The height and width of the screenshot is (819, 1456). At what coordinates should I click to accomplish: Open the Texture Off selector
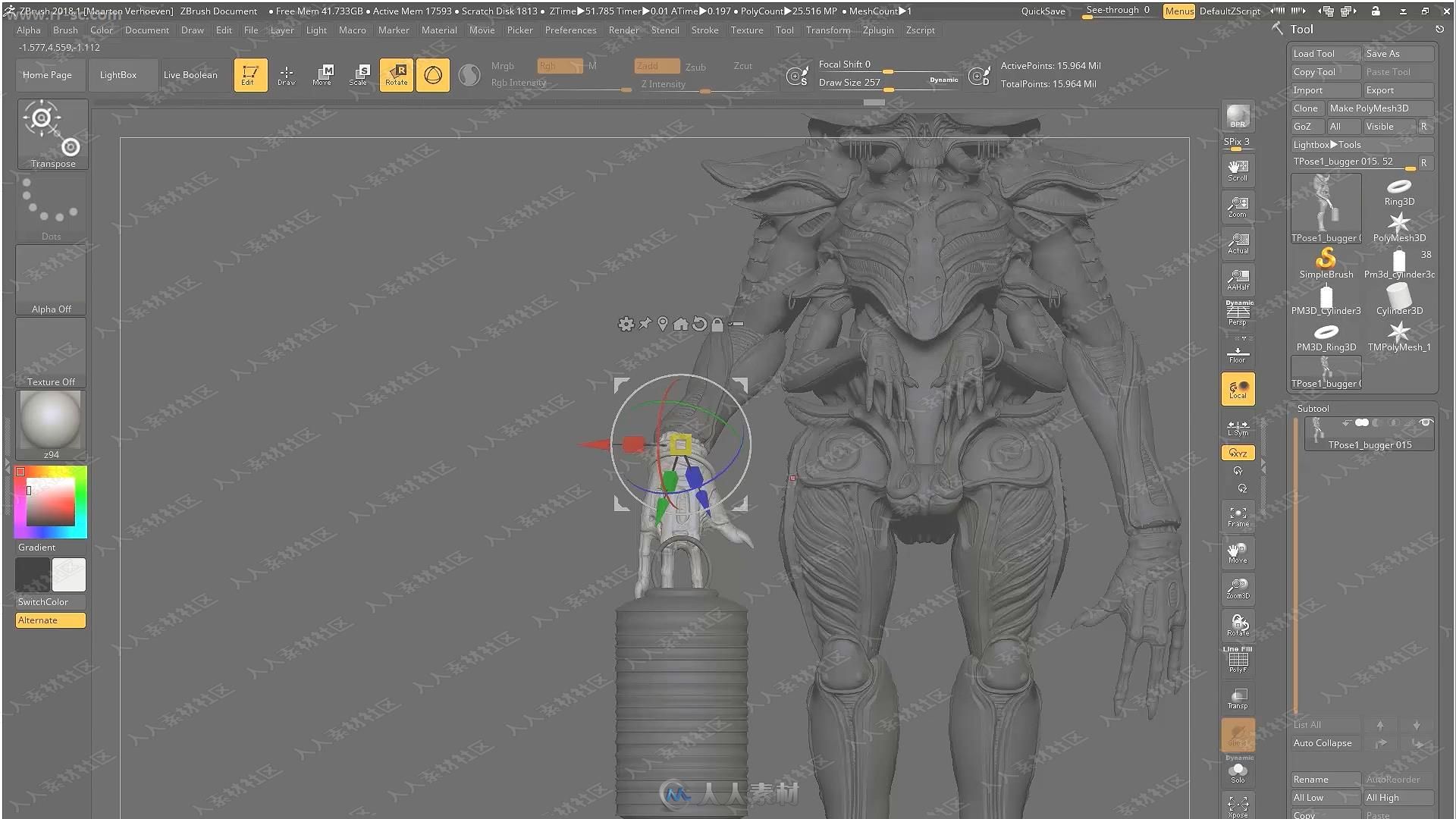click(51, 353)
